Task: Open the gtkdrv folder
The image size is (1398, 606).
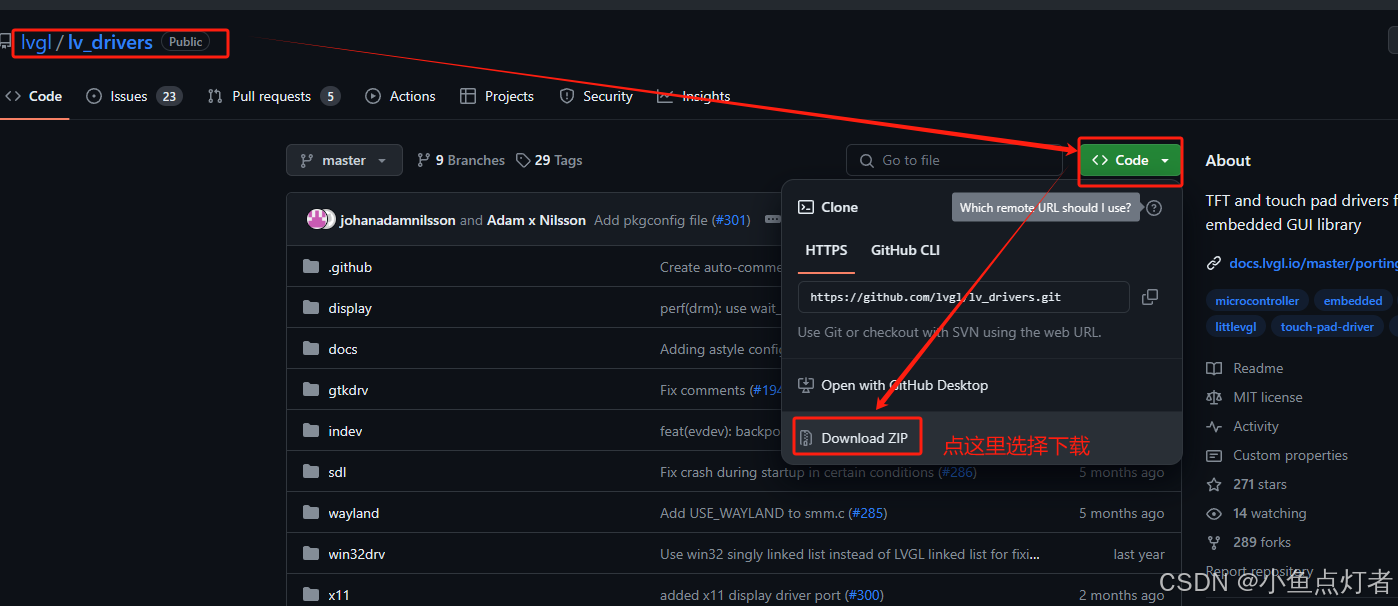Action: point(348,390)
